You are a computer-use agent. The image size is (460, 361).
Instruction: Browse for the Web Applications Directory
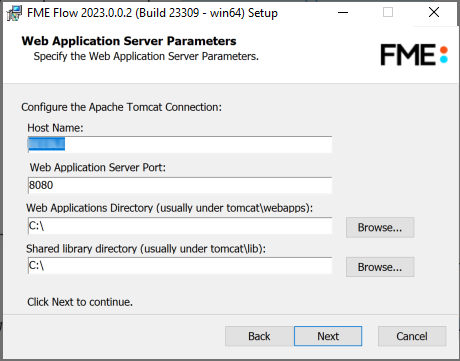coord(380,227)
